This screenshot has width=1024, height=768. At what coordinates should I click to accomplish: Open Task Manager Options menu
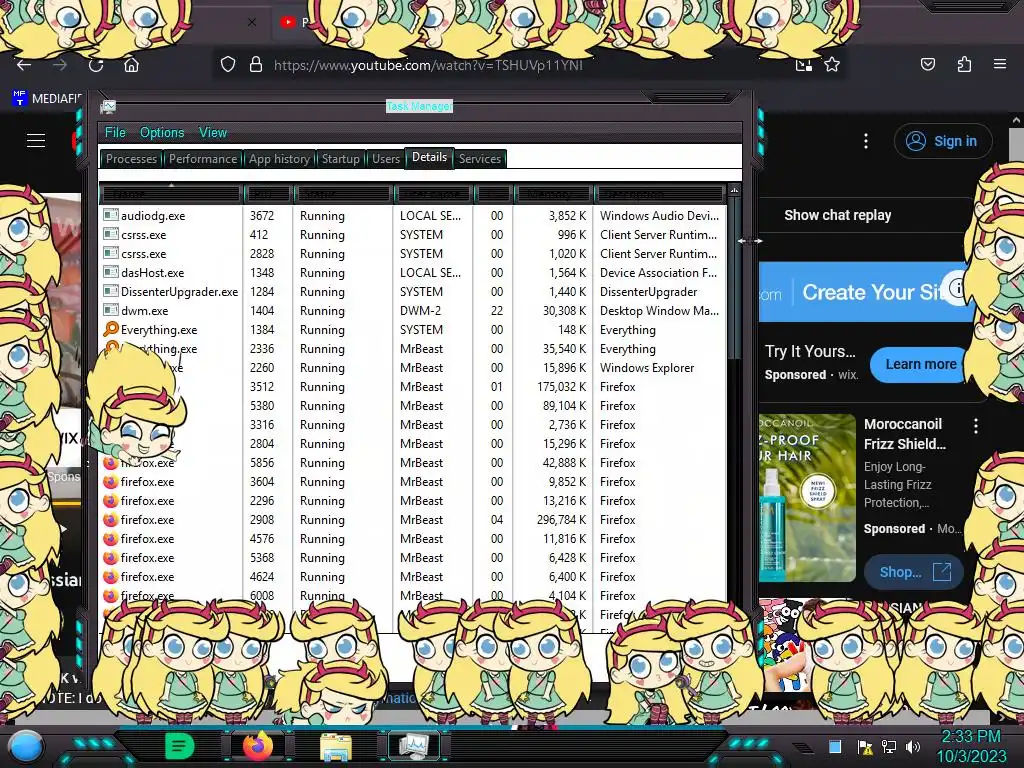point(162,133)
